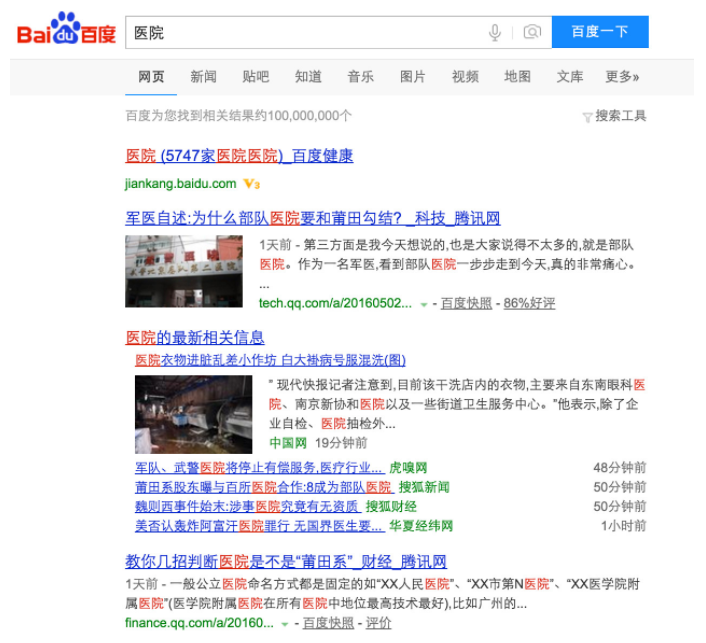The image size is (706, 643).
Task: Go to the 知道 tab
Action: (308, 77)
